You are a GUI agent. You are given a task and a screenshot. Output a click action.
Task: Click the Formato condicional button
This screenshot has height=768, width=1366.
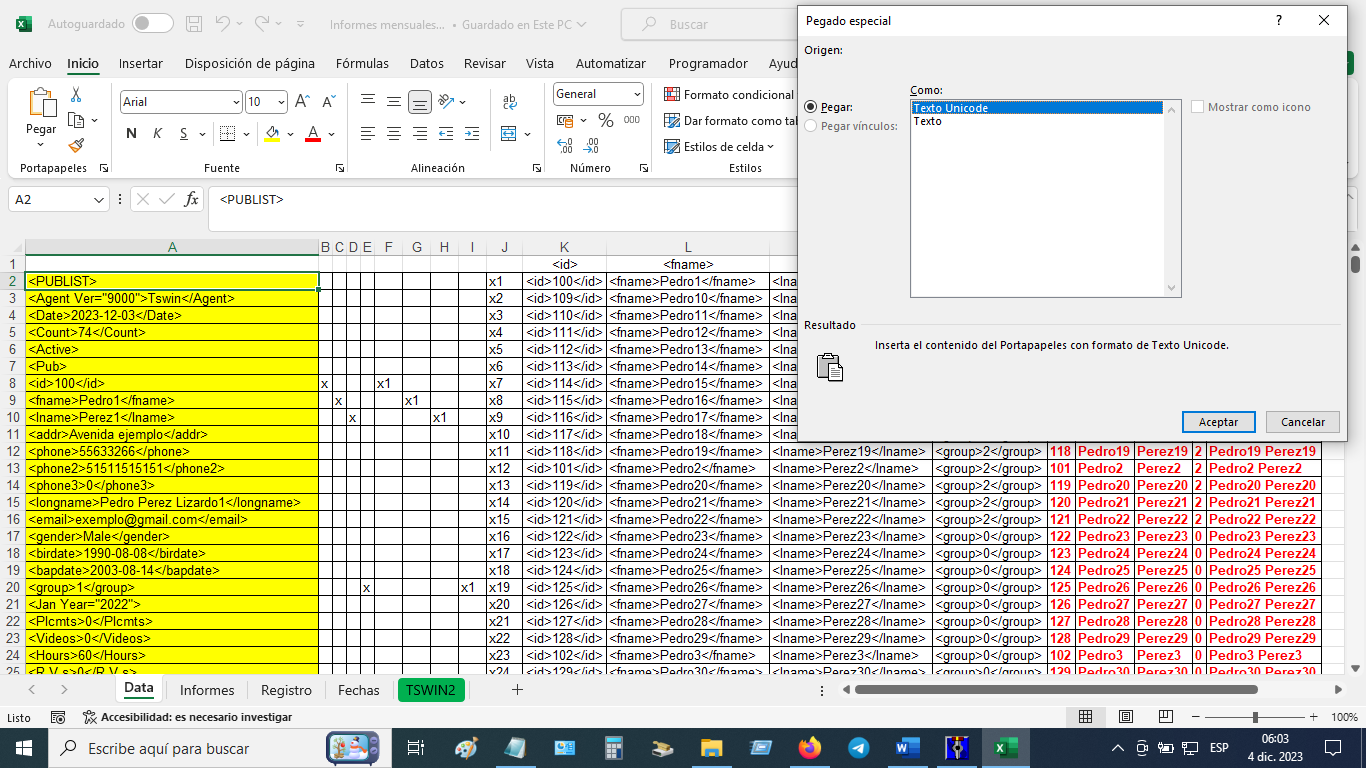click(729, 94)
